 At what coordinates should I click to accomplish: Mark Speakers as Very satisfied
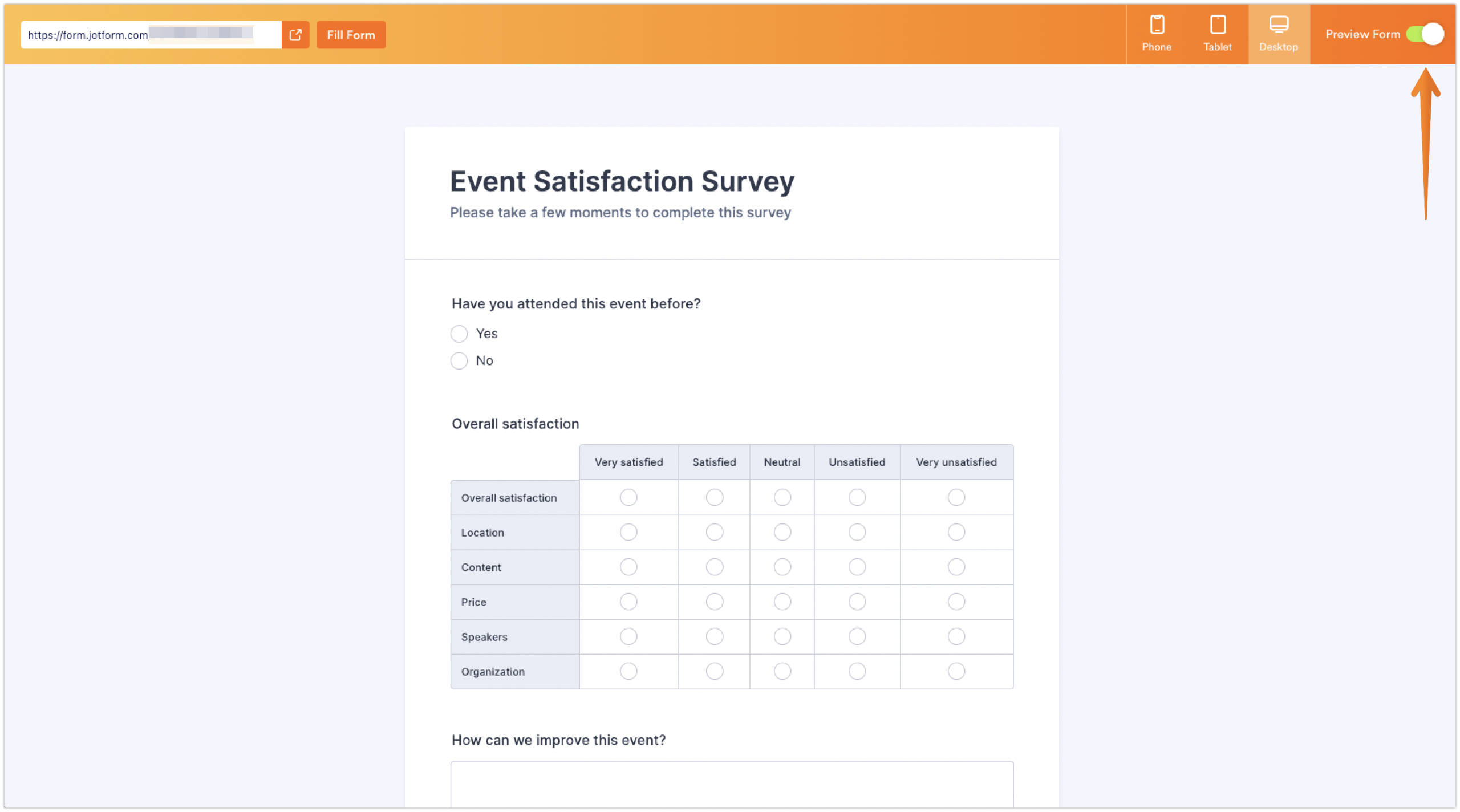(628, 636)
